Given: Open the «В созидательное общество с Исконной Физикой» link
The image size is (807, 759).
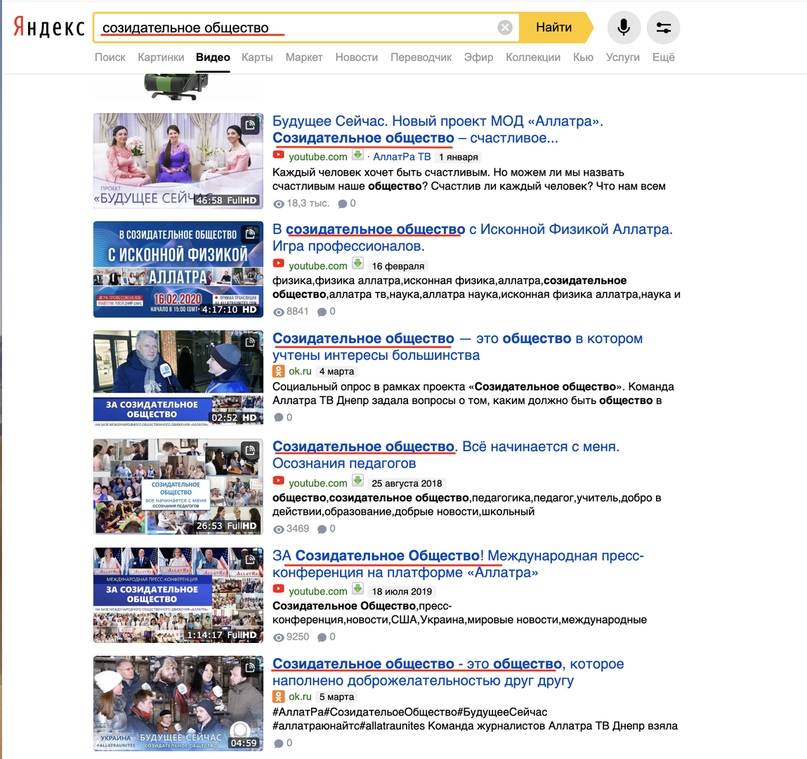Looking at the screenshot, I should (472, 237).
